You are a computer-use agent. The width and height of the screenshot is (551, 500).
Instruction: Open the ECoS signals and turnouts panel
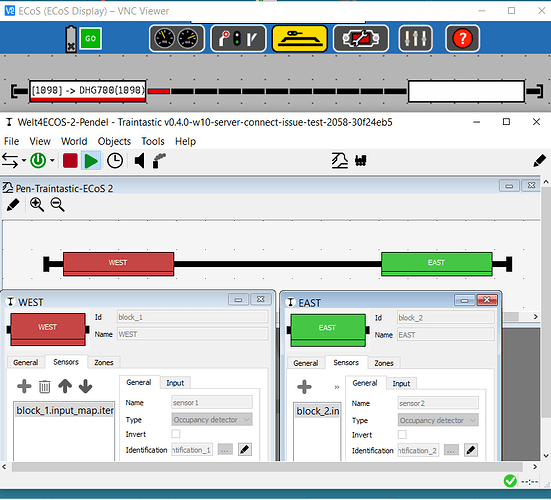(x=238, y=38)
